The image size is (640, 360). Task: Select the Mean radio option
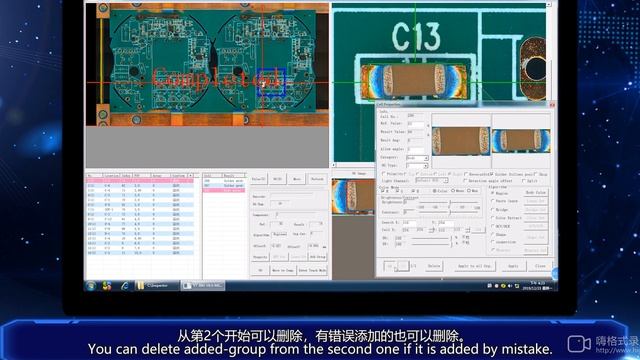[453, 191]
